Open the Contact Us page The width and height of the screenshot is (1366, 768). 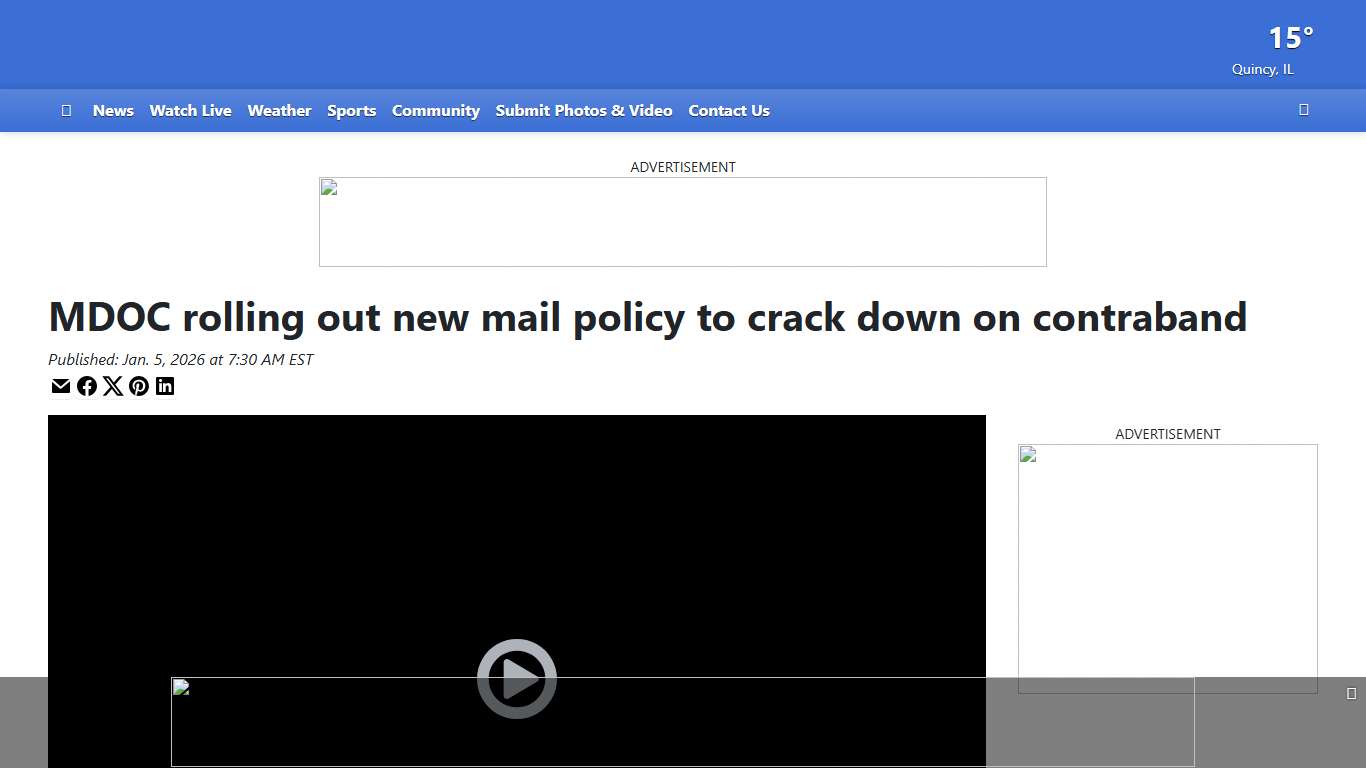tap(728, 110)
